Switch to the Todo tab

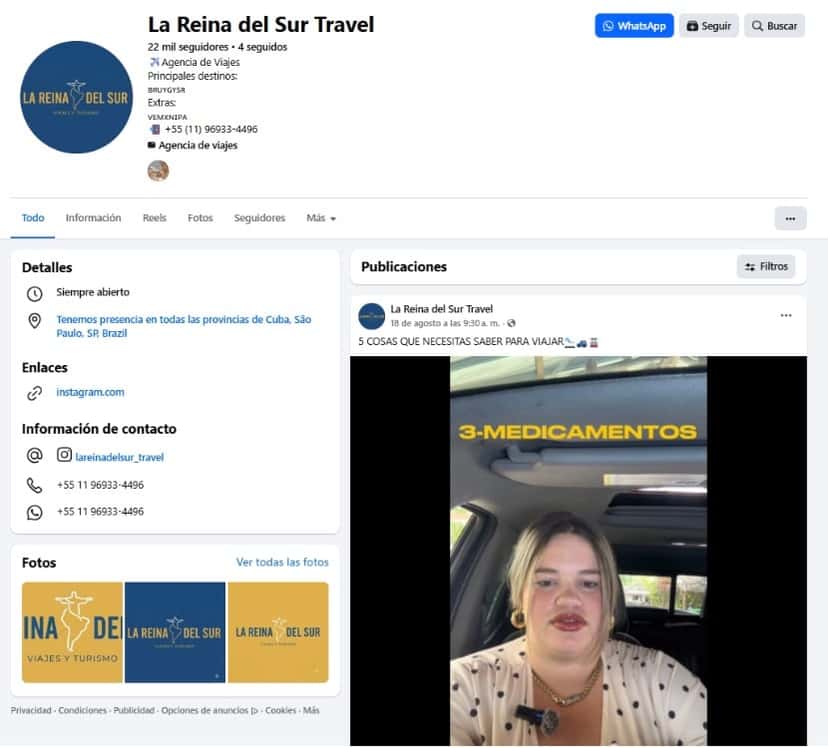pos(33,218)
